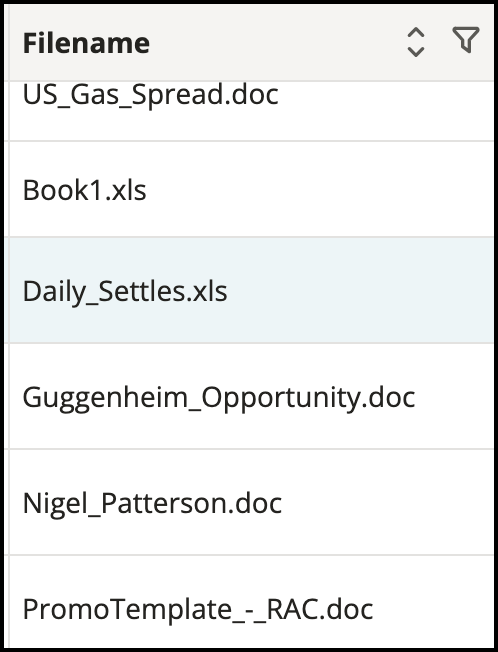Toggle sorting with the Filename sort arrows
The image size is (498, 652).
tap(416, 42)
